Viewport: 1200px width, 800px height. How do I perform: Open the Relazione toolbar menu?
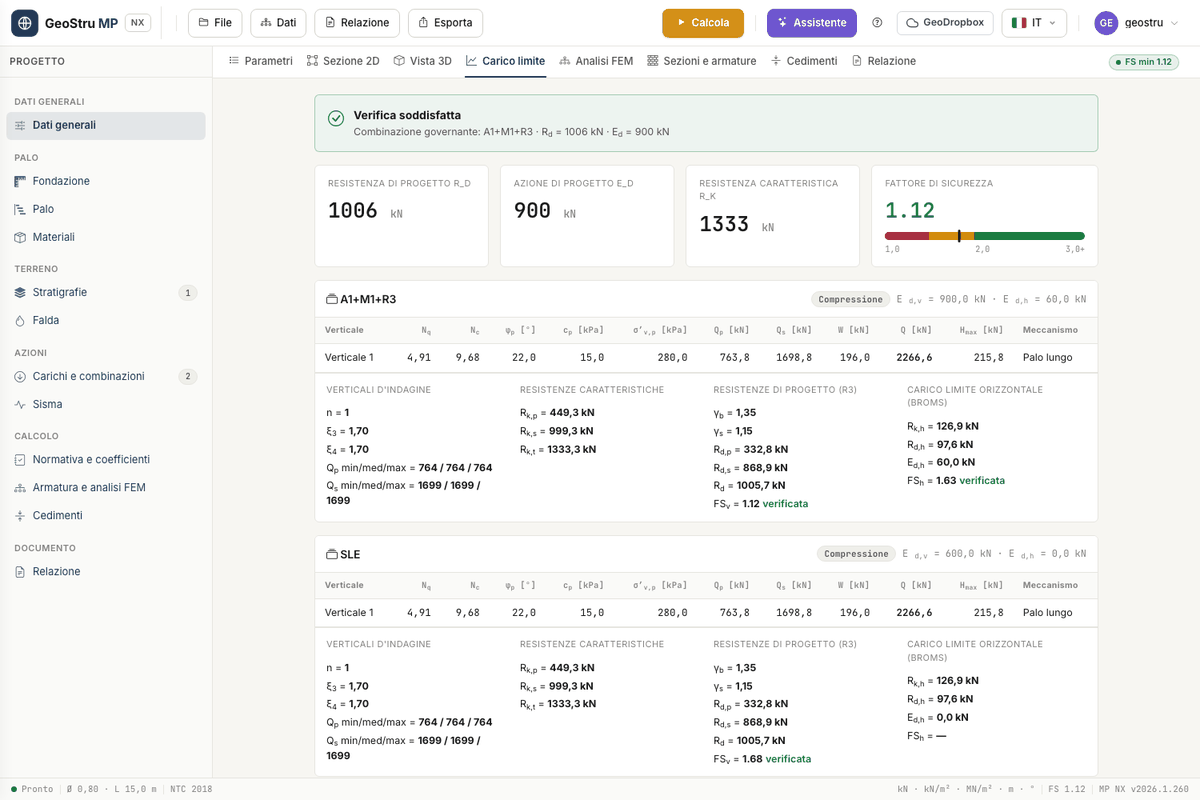pos(357,23)
